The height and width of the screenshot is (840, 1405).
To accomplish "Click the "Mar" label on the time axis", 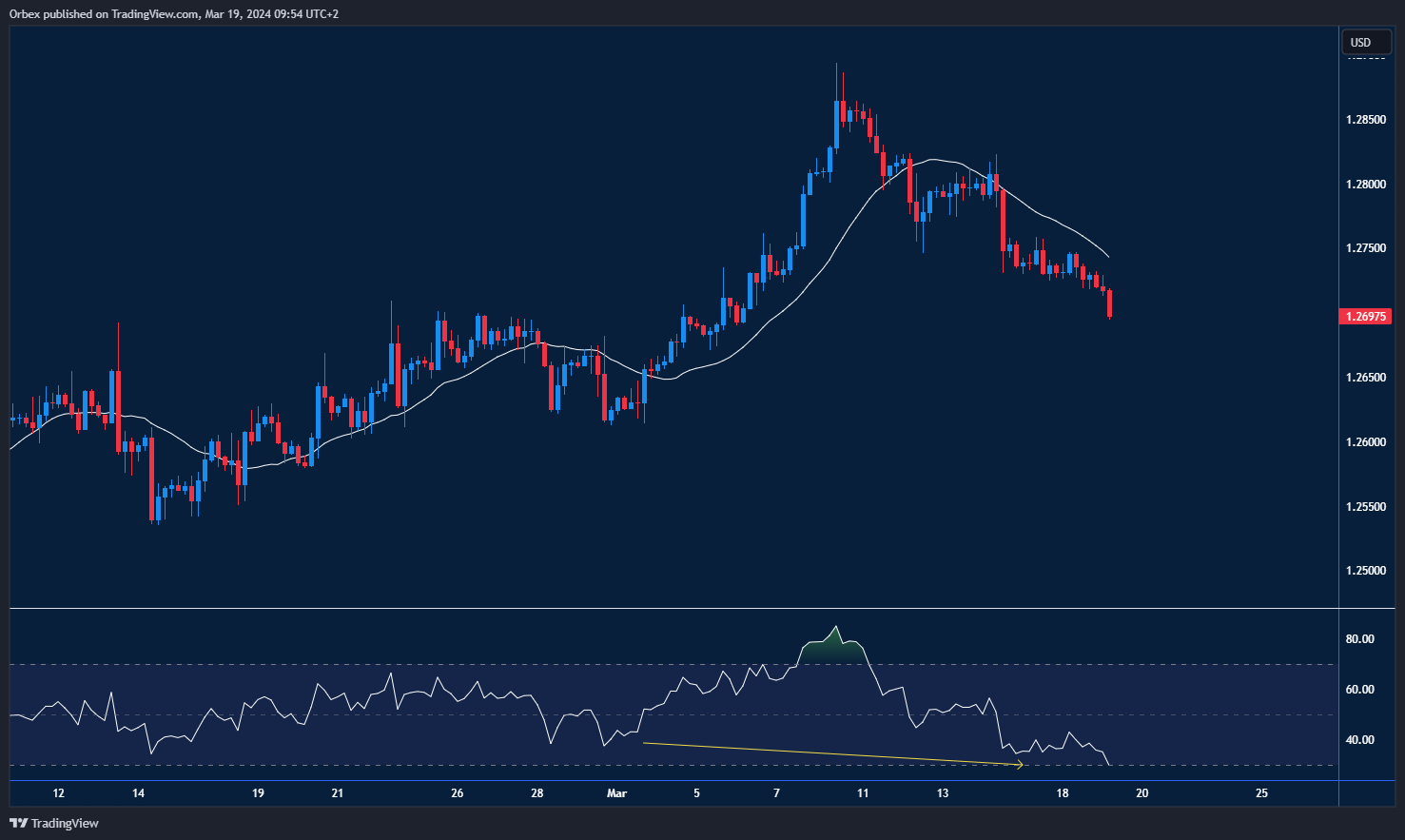I will [616, 793].
